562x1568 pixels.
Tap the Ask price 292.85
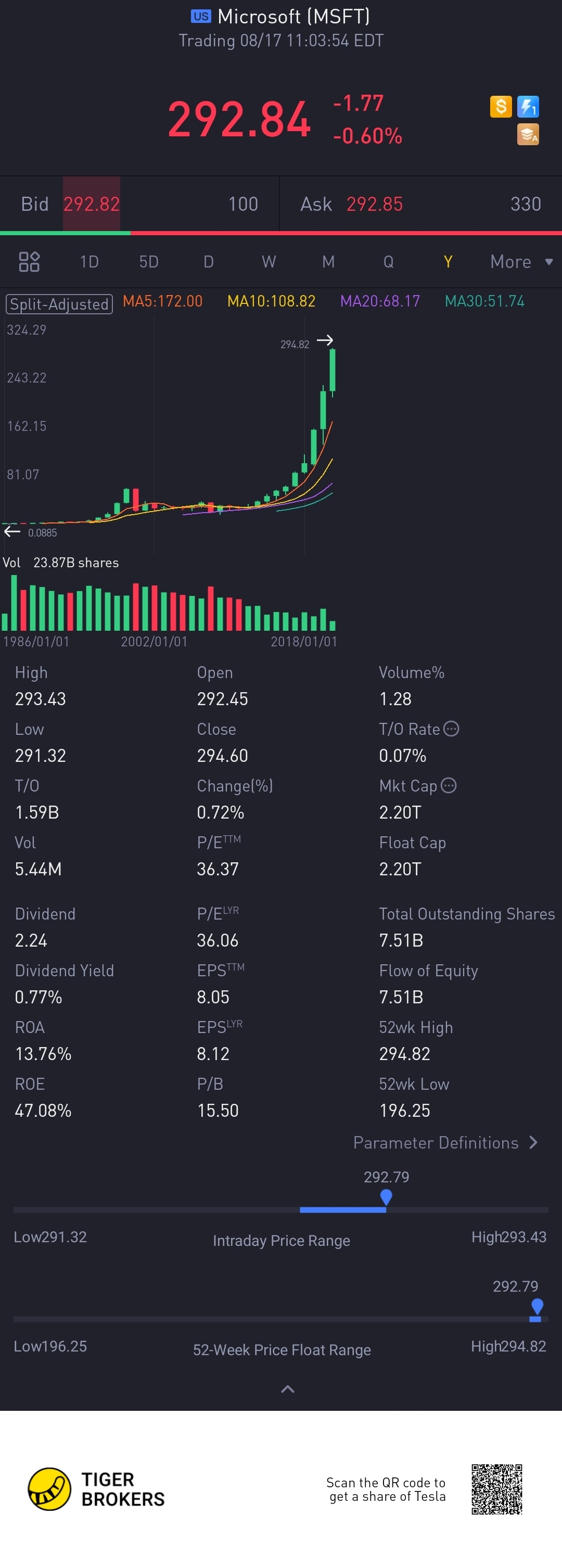click(375, 204)
